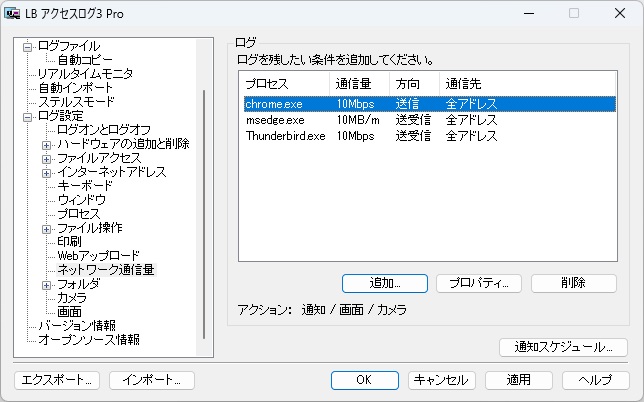Open ステルスモード settings

pos(76,102)
